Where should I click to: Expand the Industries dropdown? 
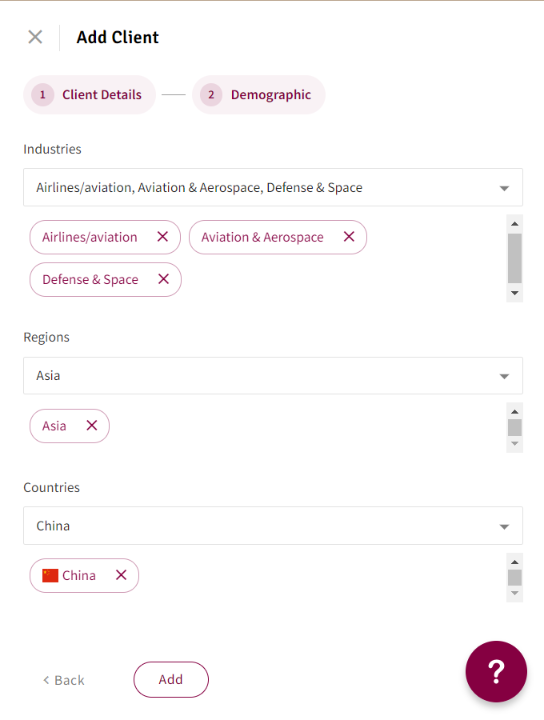coord(273,187)
